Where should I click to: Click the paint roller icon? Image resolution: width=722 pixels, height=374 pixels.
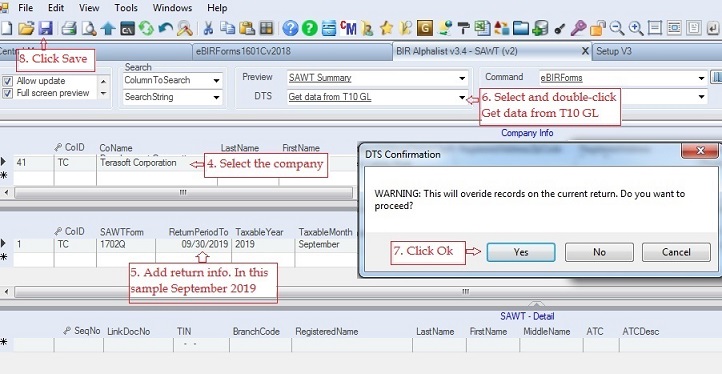(463, 29)
